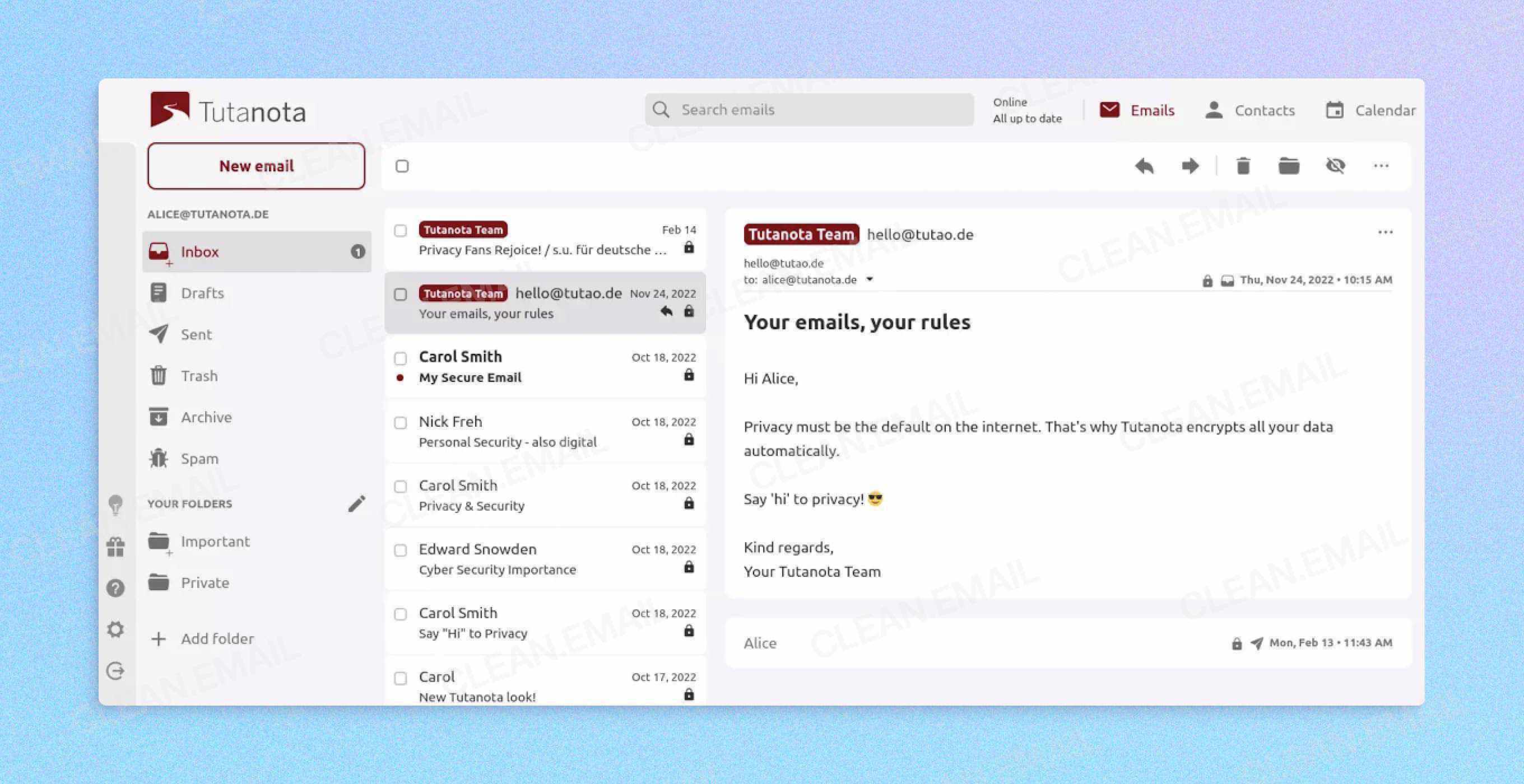The image size is (1524, 784).
Task: Open the three-dot menu on the opened email
Action: coord(1385,232)
